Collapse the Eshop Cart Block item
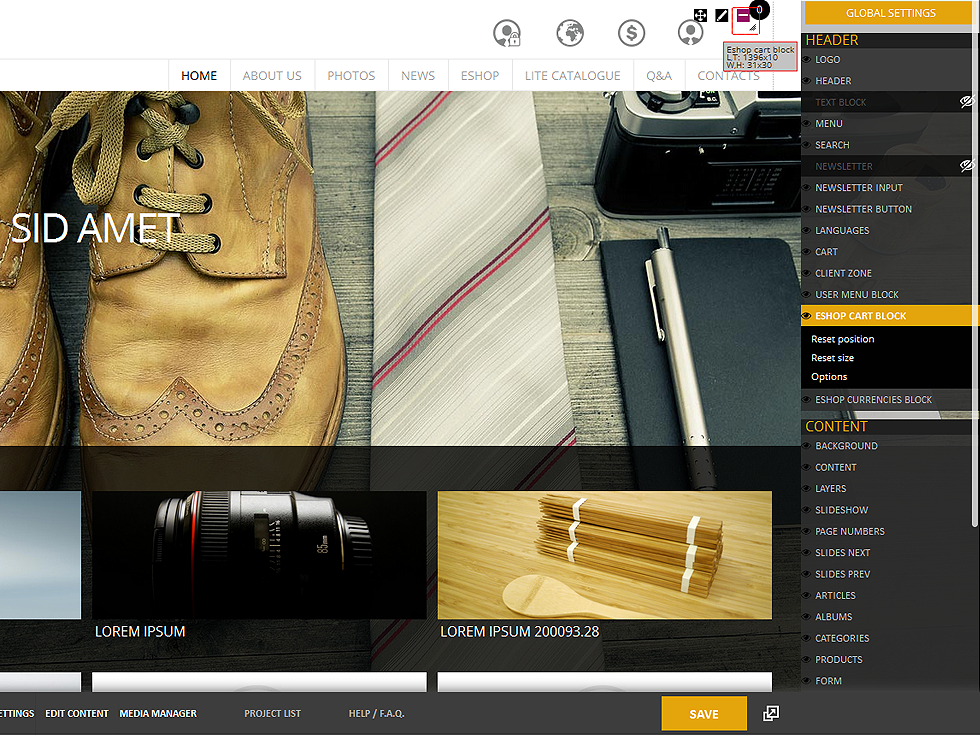 pos(860,316)
